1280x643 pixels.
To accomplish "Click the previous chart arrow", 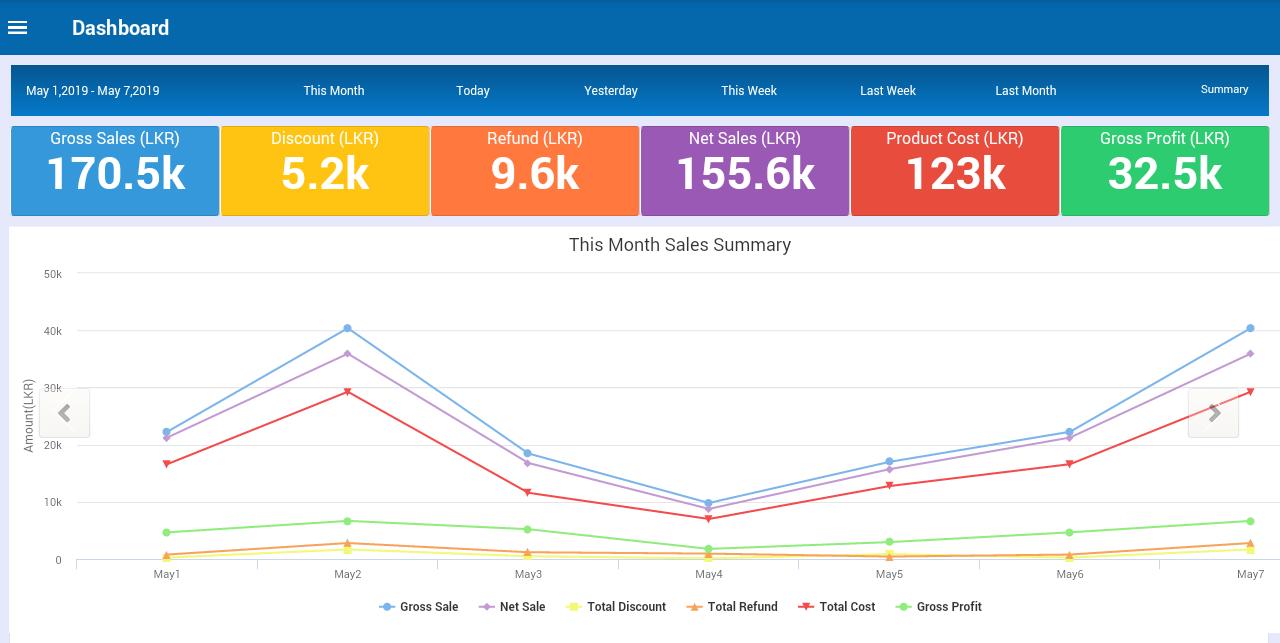I will point(65,413).
